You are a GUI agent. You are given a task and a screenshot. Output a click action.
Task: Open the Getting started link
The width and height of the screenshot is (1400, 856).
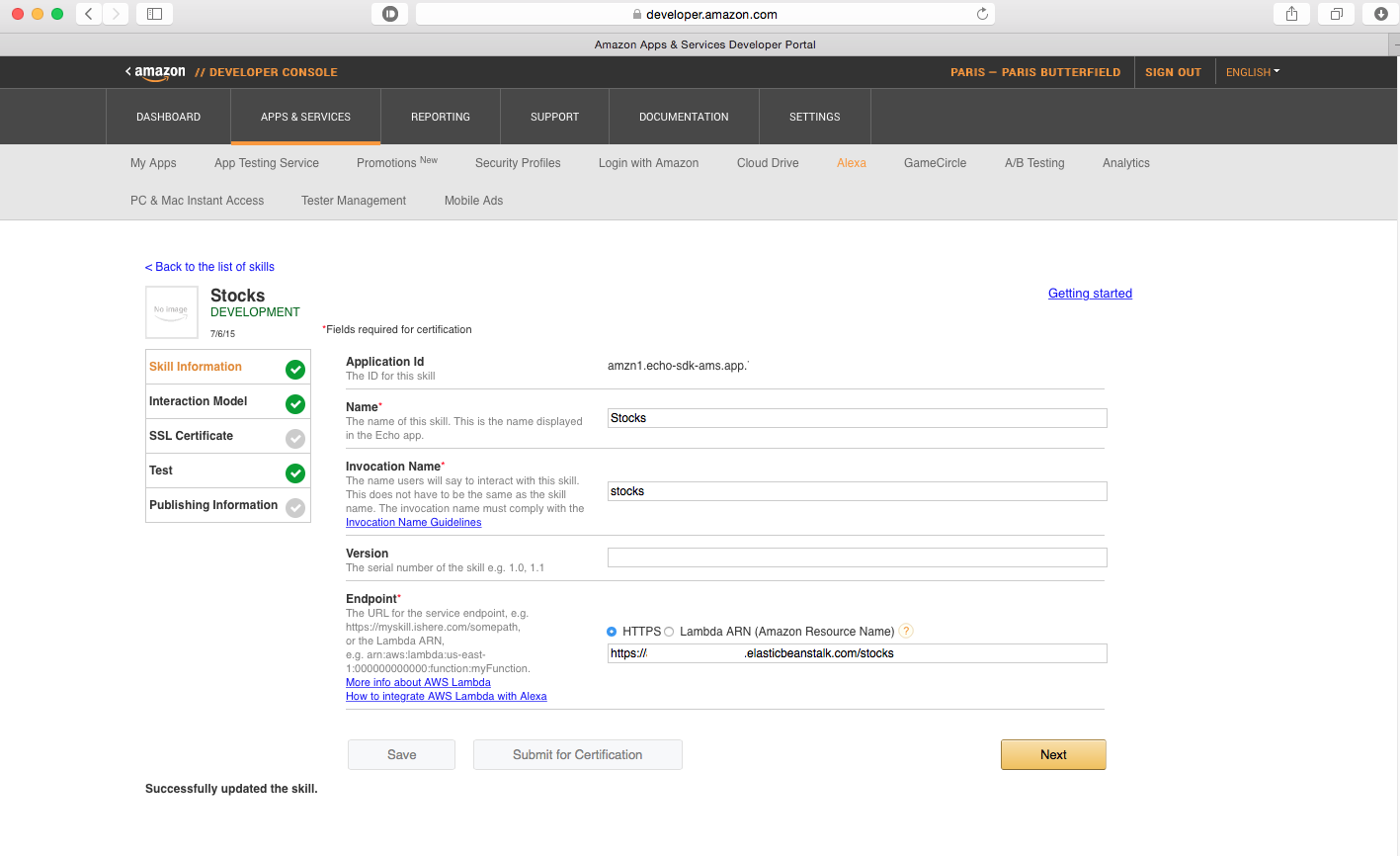point(1090,294)
